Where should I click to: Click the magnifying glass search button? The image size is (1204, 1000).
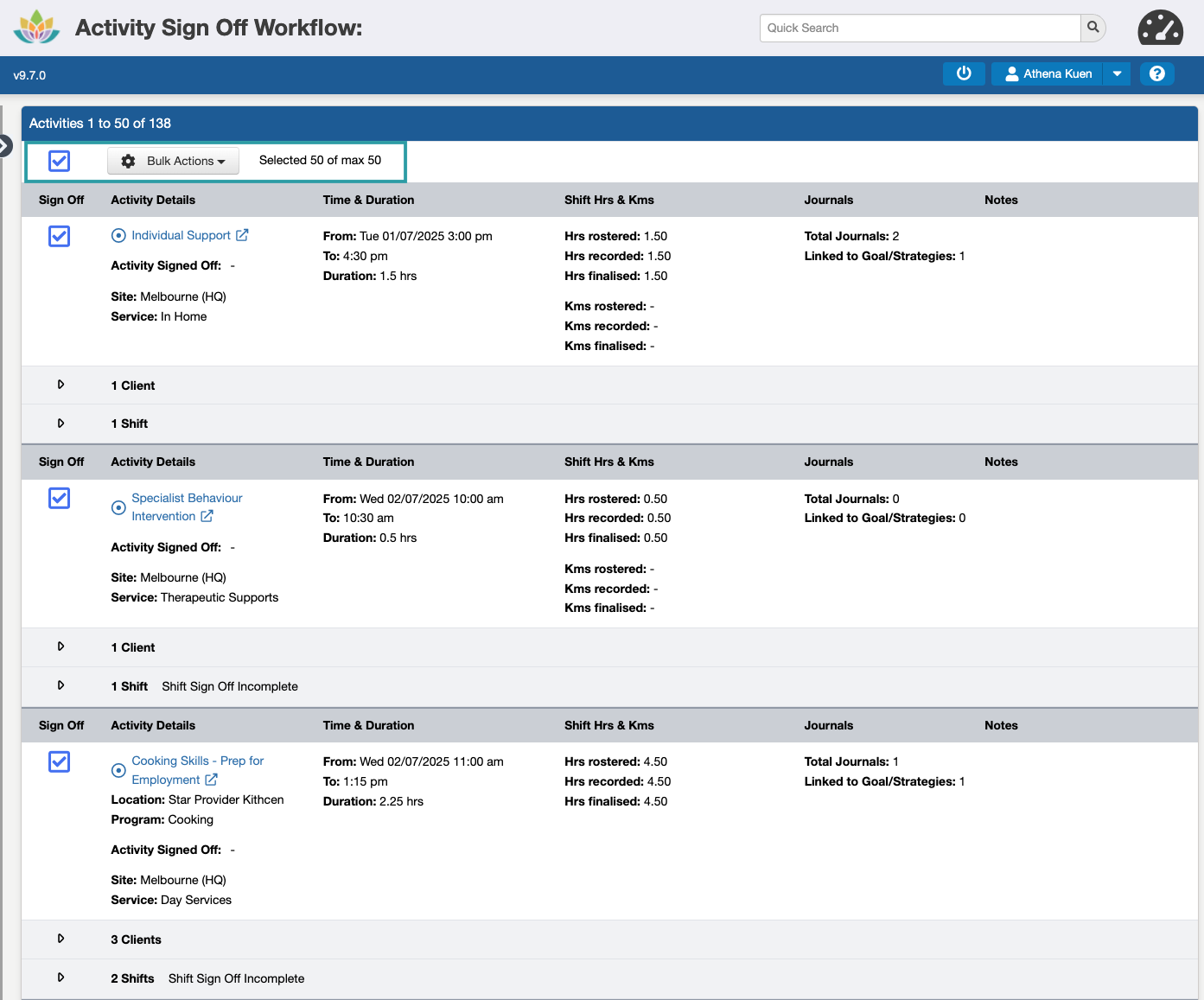click(1093, 28)
